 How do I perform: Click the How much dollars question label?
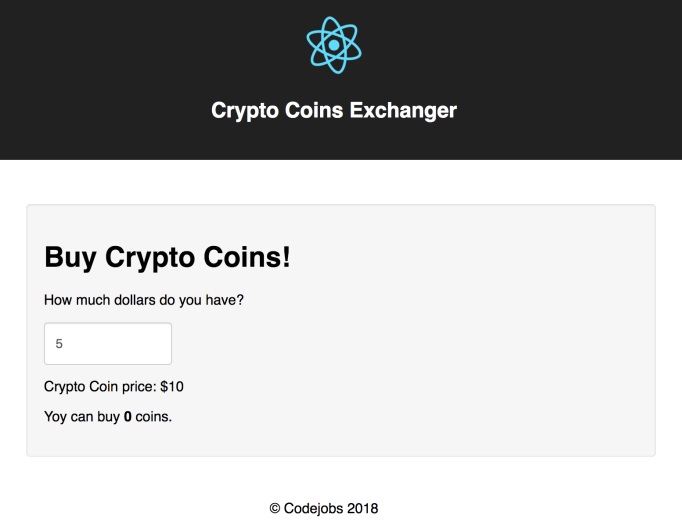pyautogui.click(x=144, y=299)
